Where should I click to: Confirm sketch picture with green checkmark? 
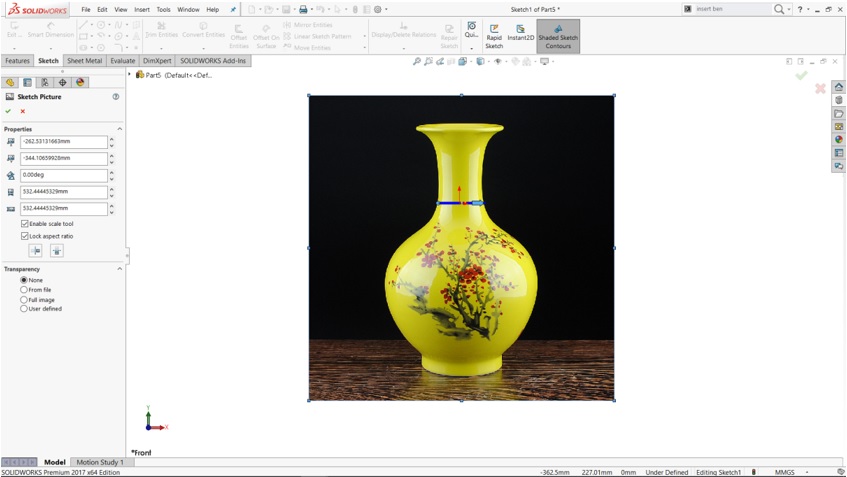pos(8,111)
